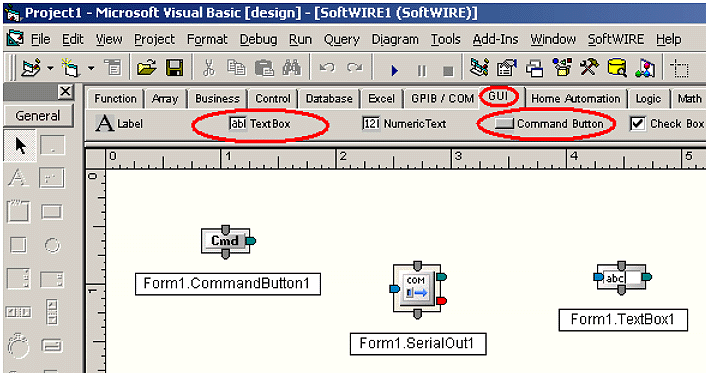Screen dimensions: 706x373
Task: Choose the Command Button control in palette
Action: click(549, 123)
